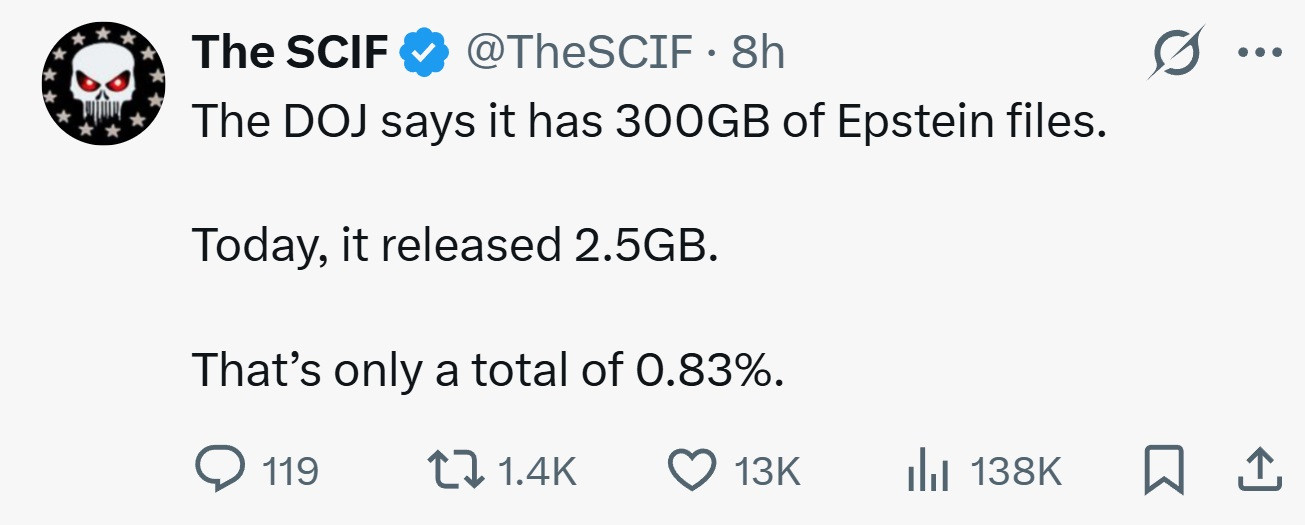Viewport: 1305px width, 525px height.
Task: Open the repost arrows menu
Action: click(452, 470)
